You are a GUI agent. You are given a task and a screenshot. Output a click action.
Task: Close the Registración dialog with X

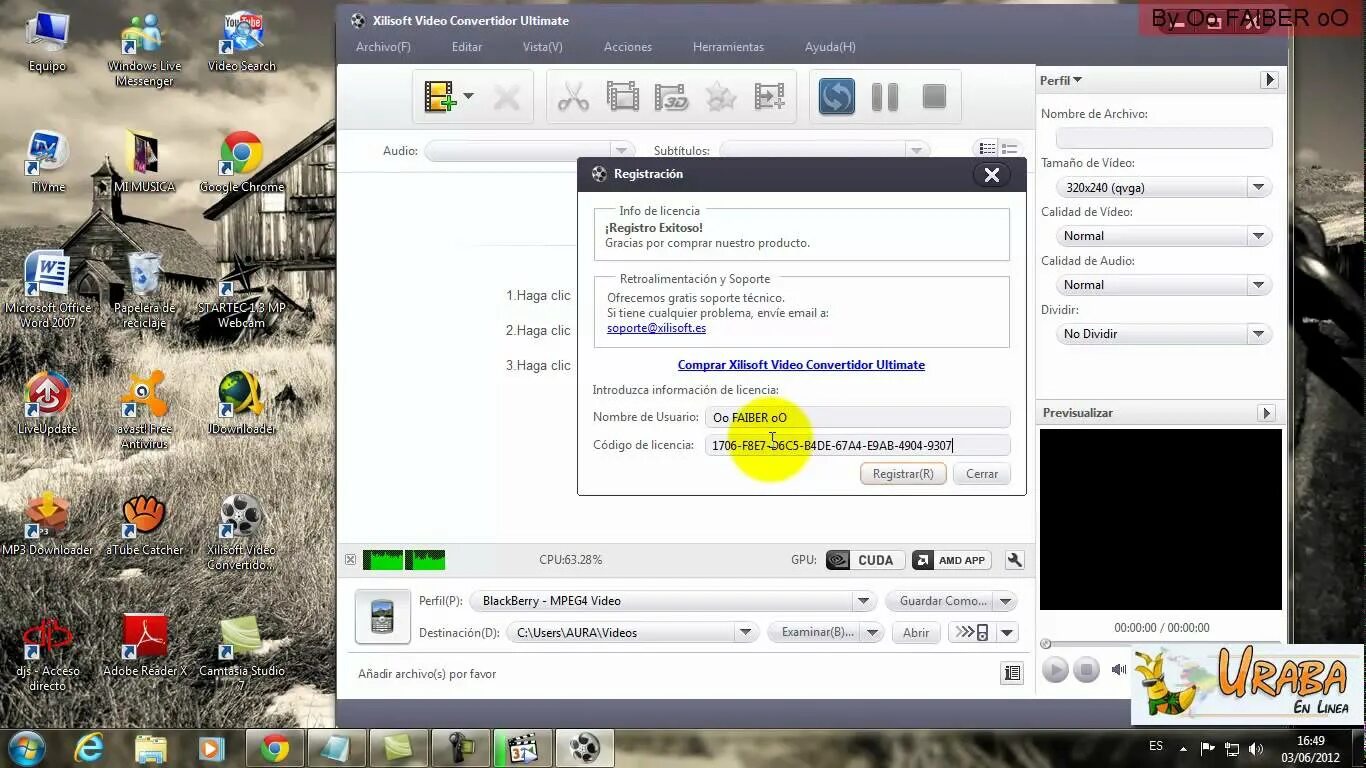991,175
